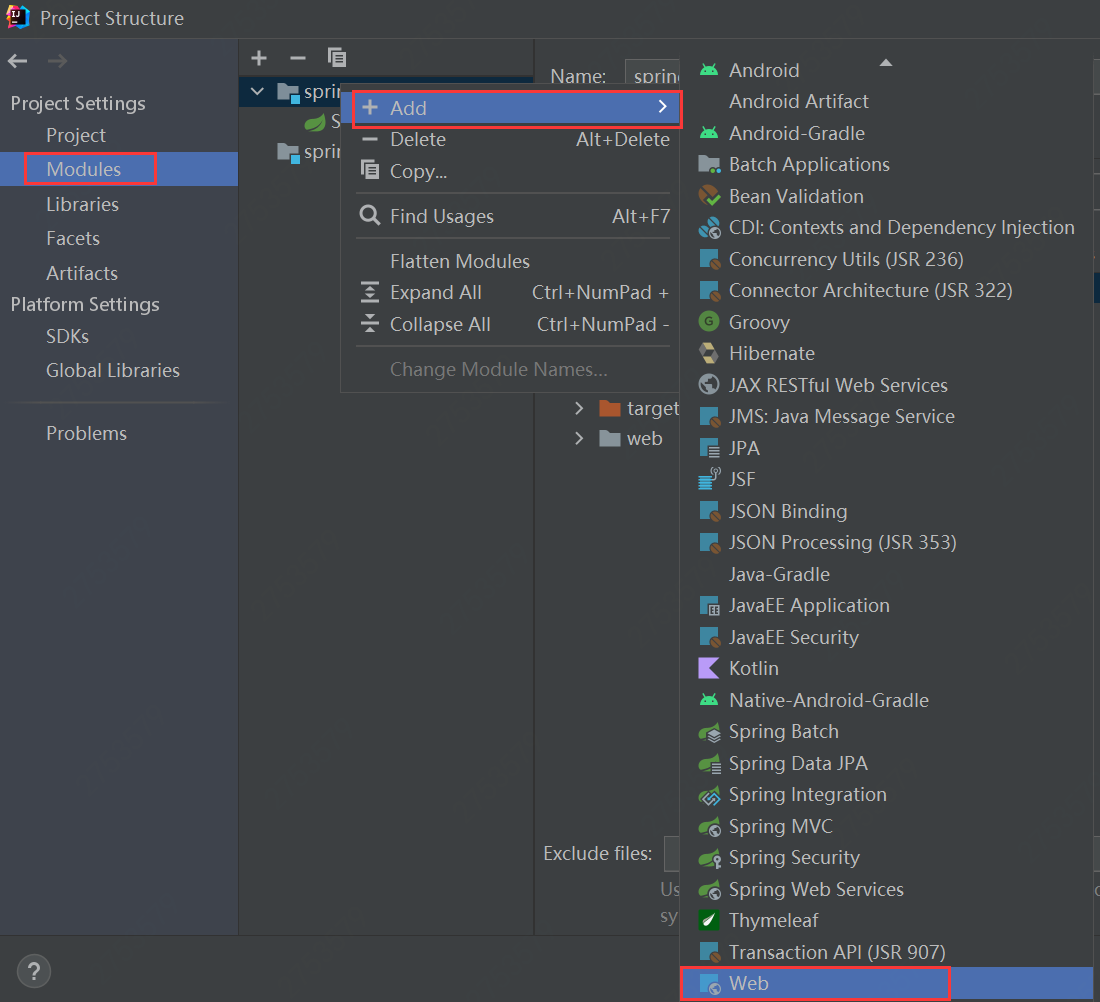Click the Find Usages magnifier icon

click(x=370, y=215)
